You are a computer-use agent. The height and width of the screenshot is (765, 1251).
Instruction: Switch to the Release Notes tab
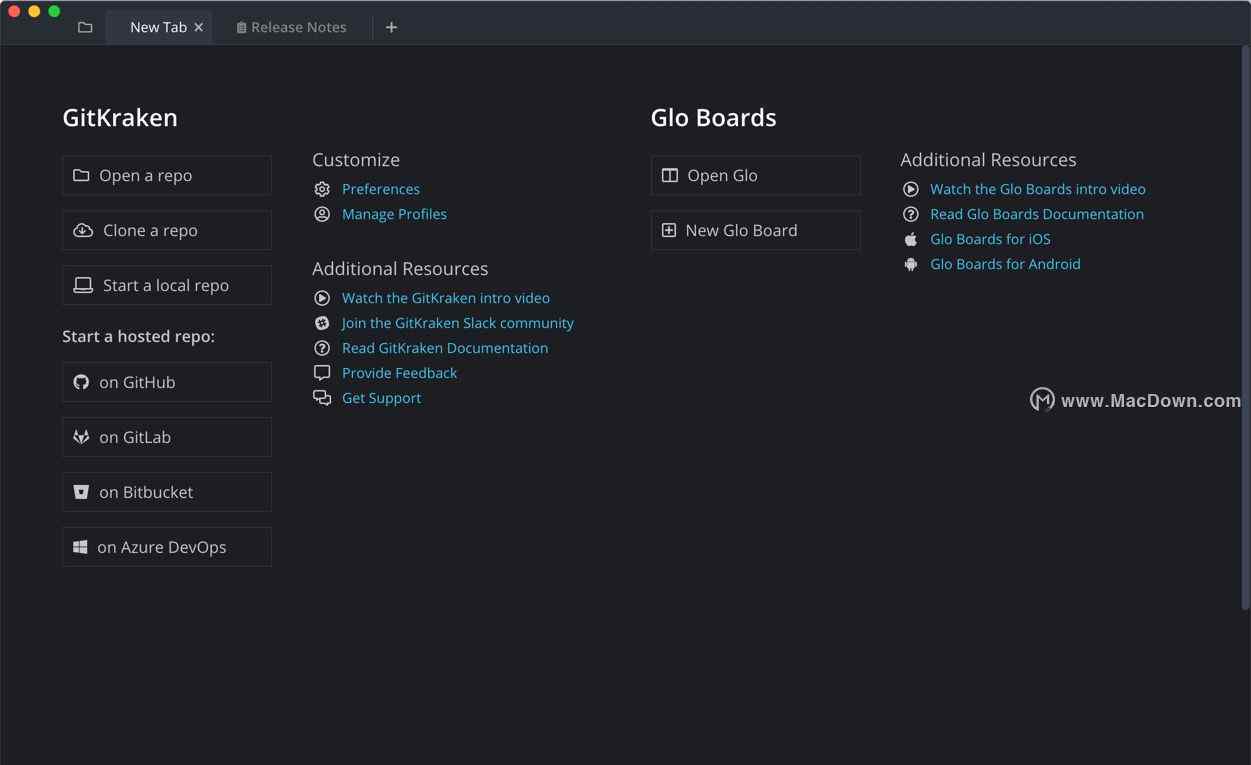[291, 27]
